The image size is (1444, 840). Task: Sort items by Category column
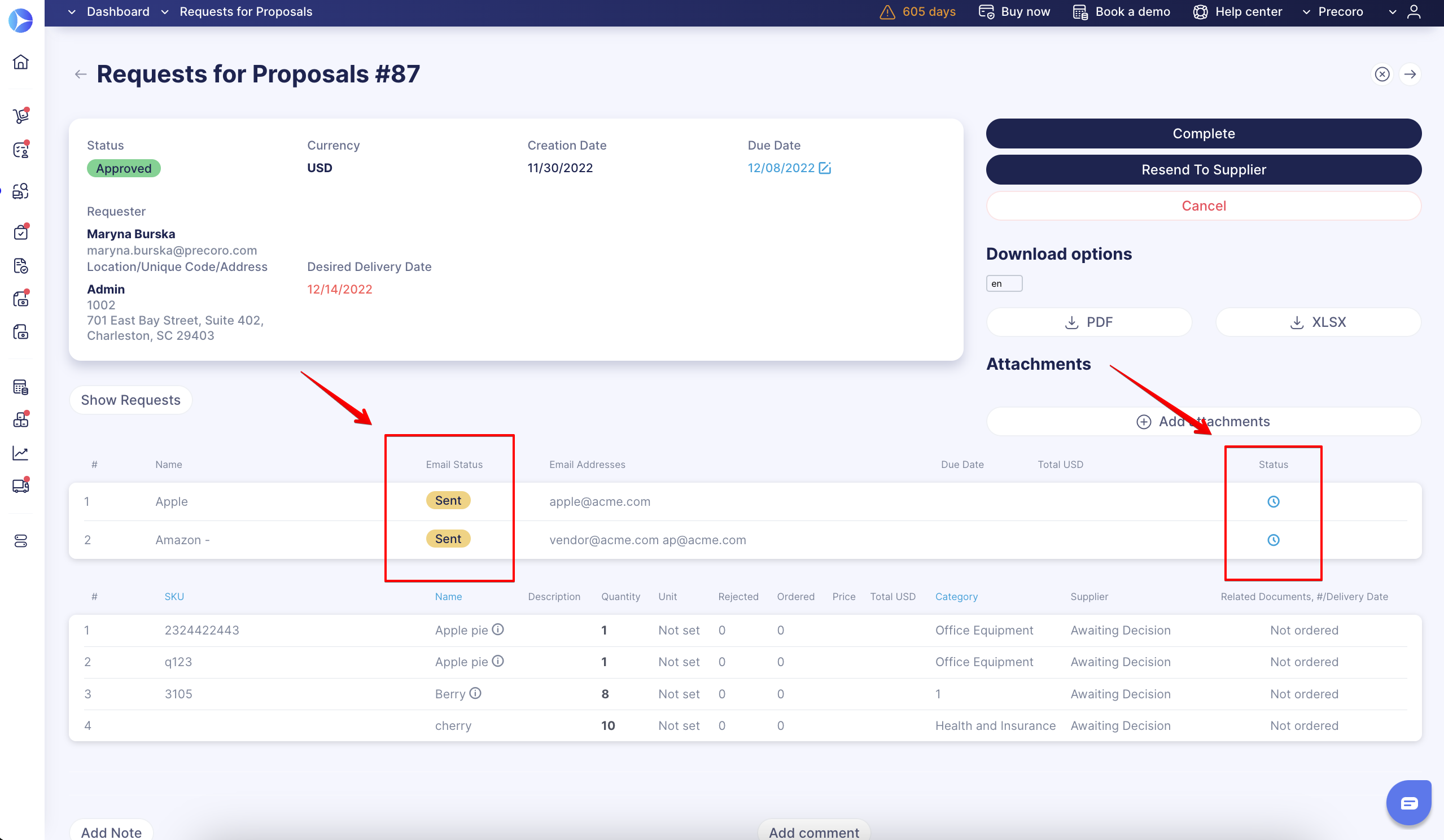click(956, 597)
